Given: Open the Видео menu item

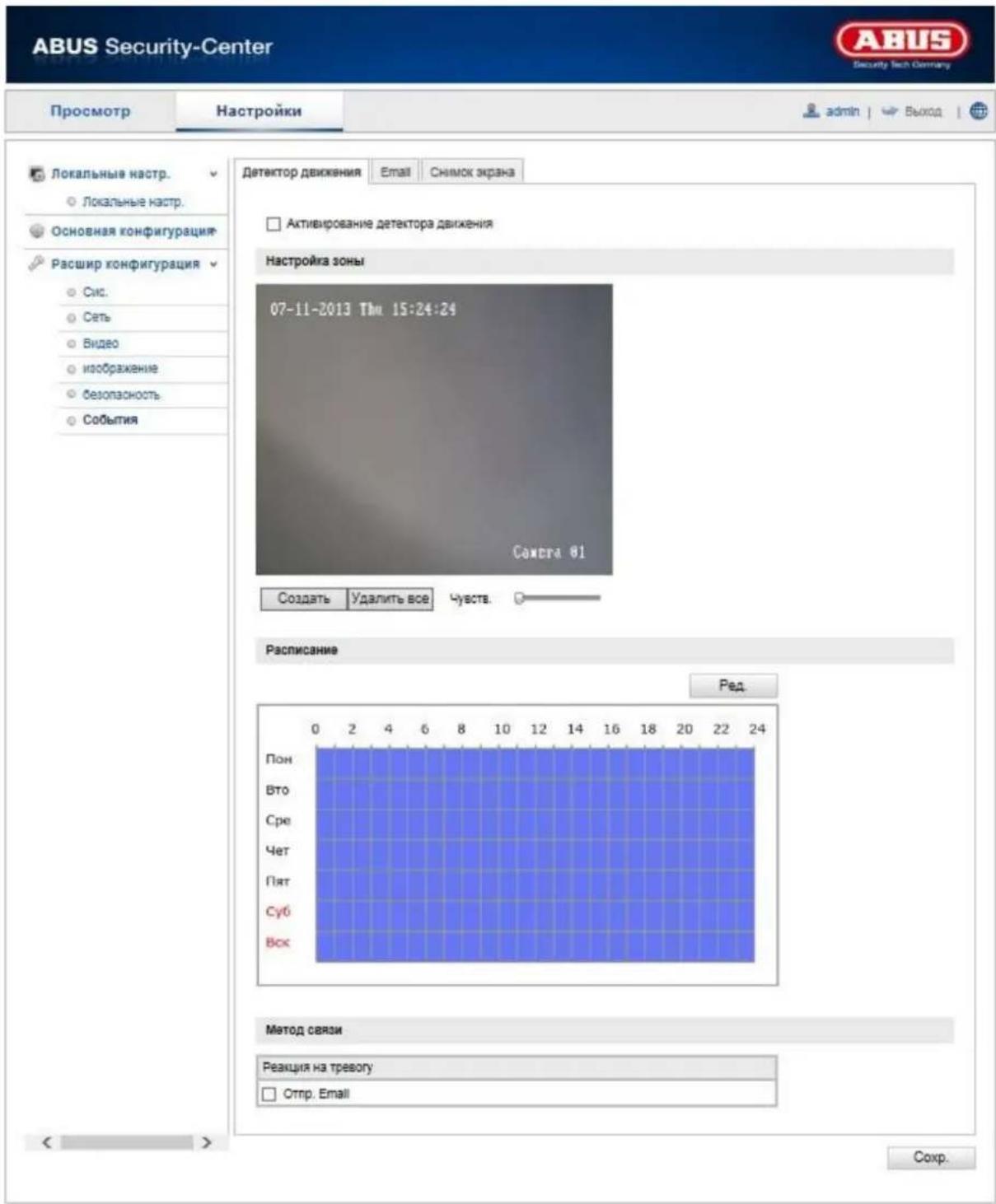Looking at the screenshot, I should [x=101, y=343].
